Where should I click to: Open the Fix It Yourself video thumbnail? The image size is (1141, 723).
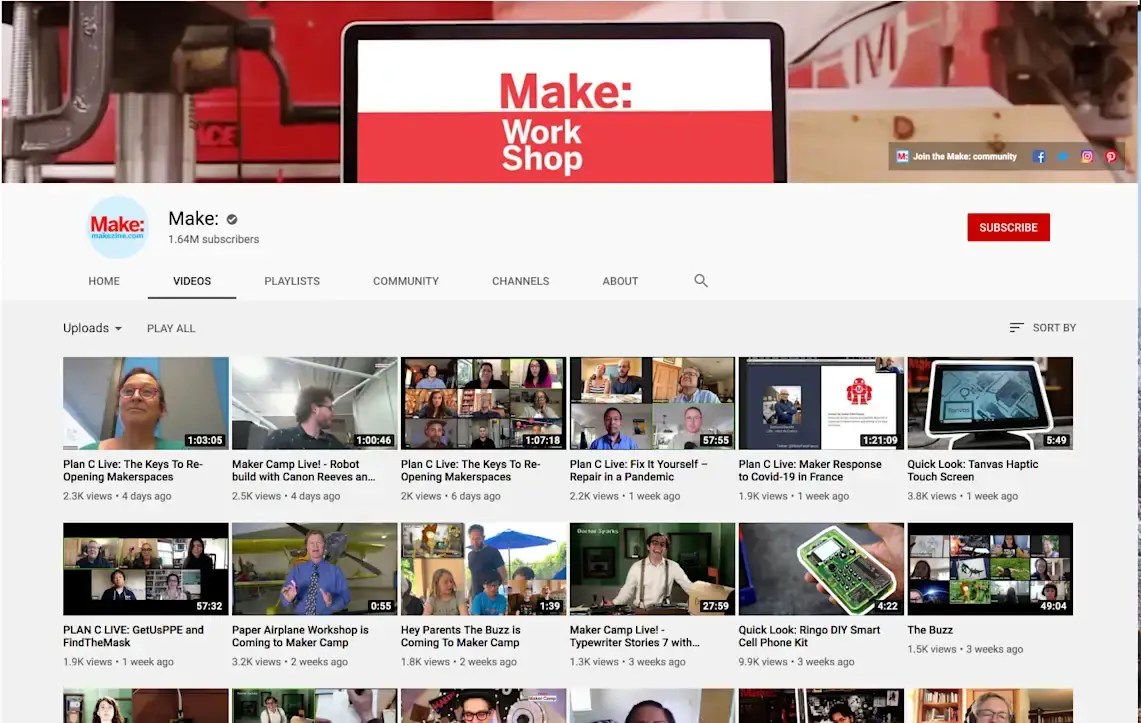point(652,403)
